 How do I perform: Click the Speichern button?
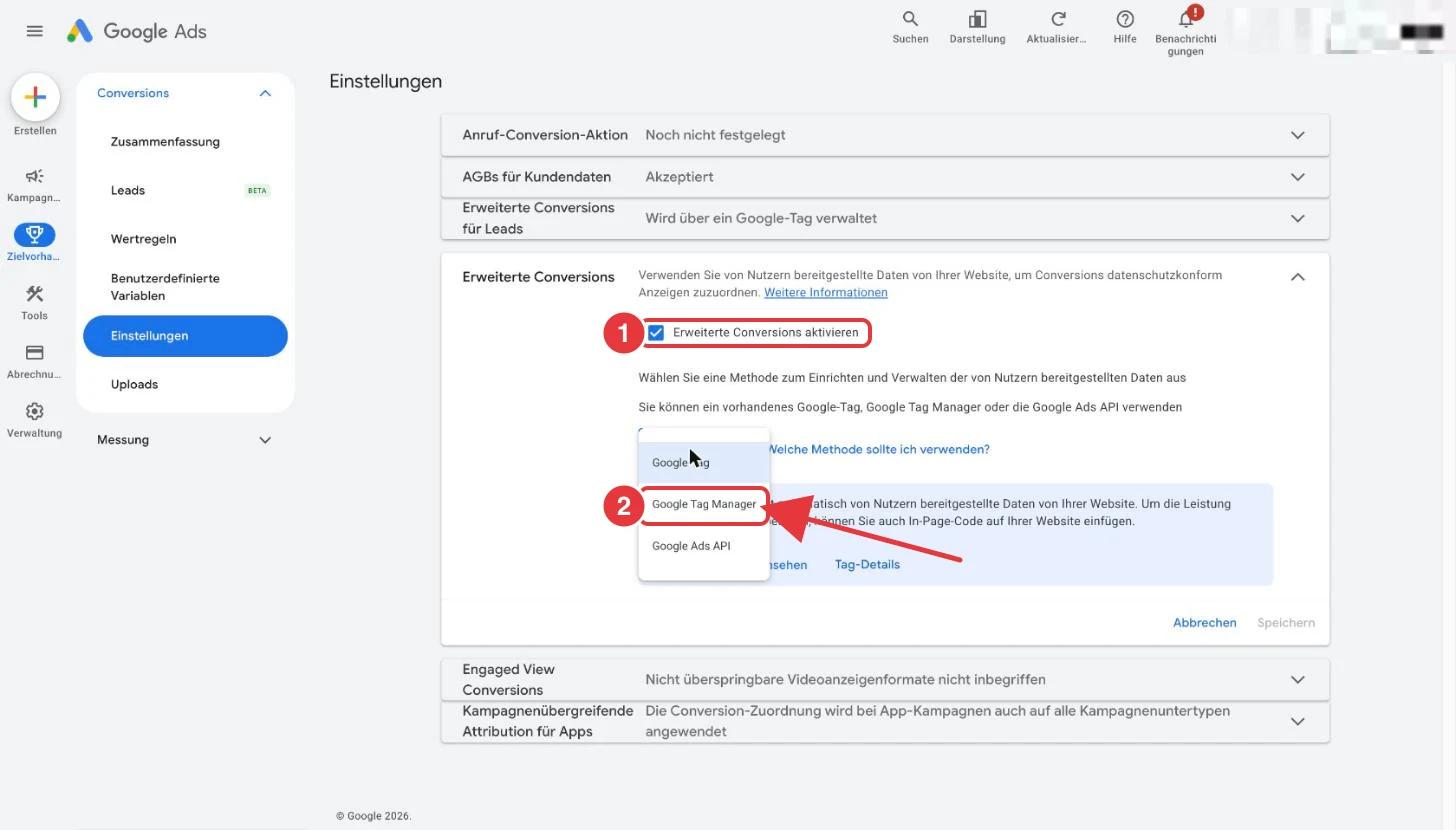(1286, 622)
